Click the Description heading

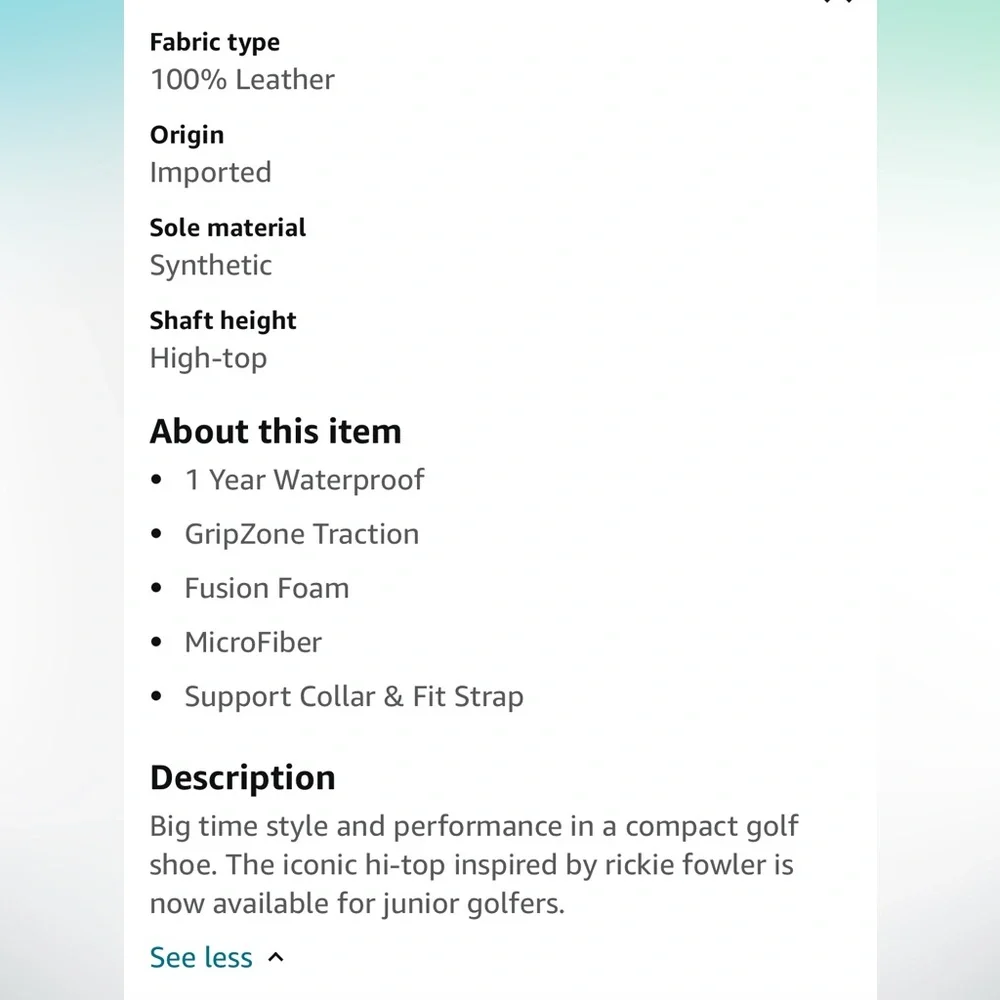click(x=242, y=777)
